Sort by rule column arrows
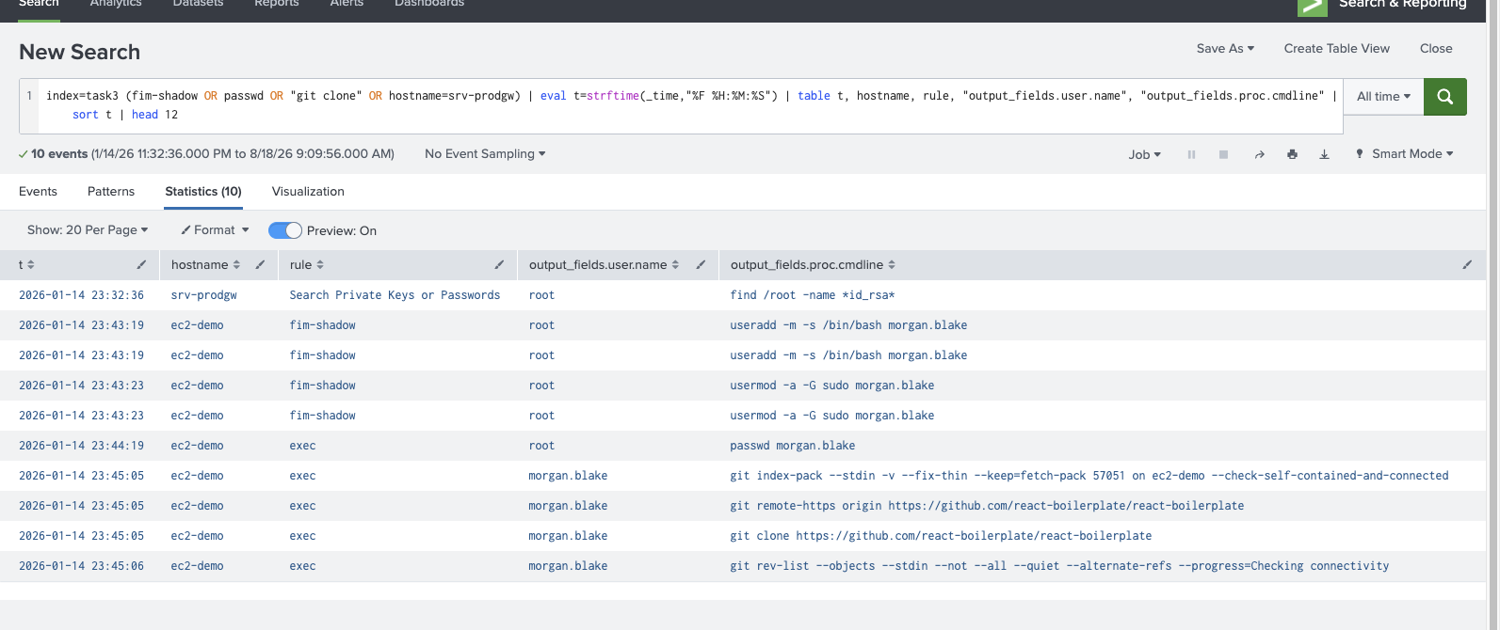 tap(320, 265)
